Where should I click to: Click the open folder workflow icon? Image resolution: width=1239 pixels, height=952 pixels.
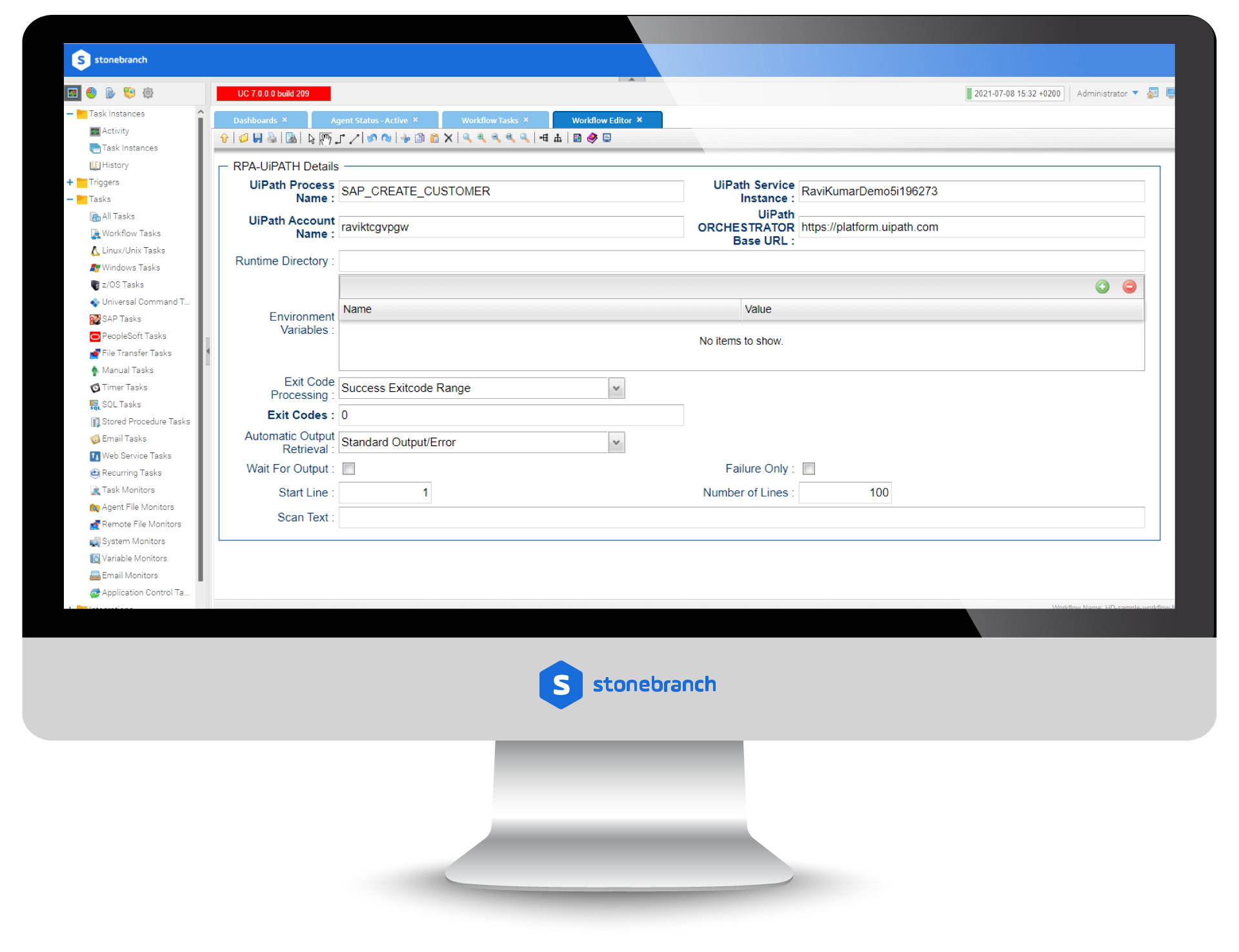coord(243,138)
